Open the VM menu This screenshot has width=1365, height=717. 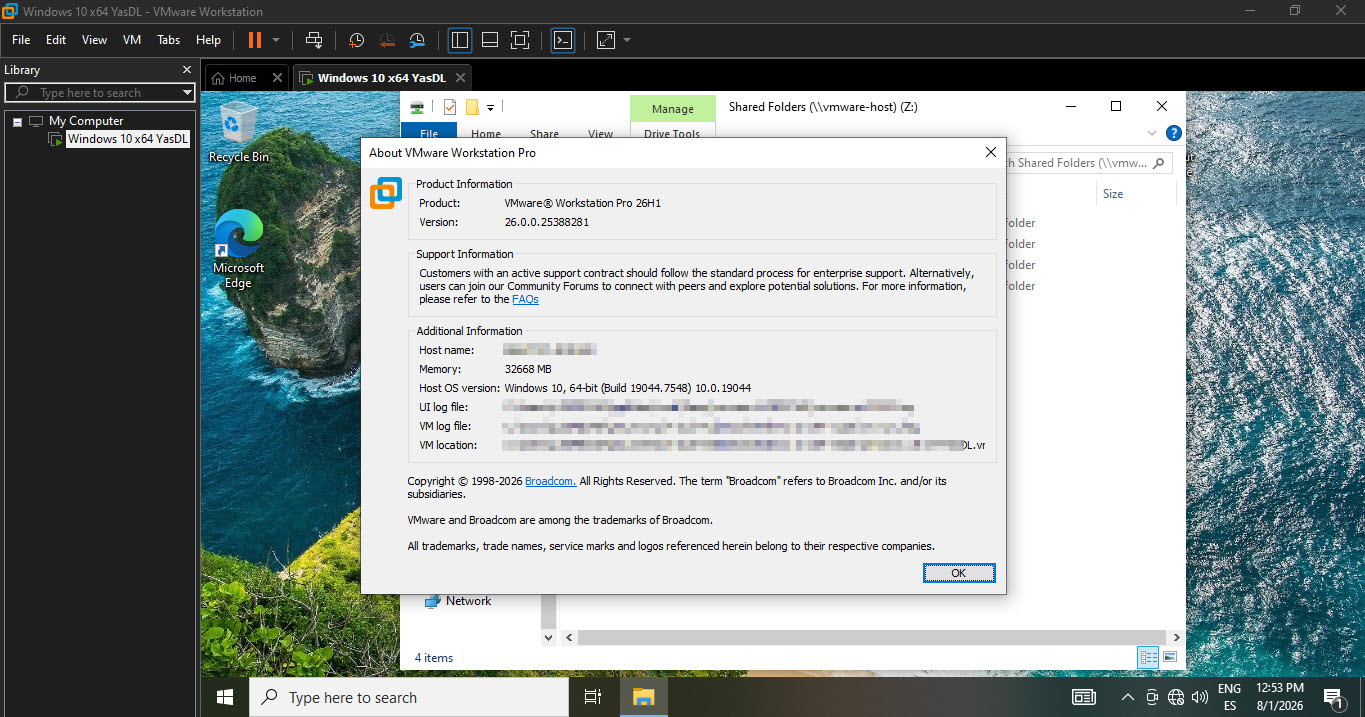pos(132,40)
